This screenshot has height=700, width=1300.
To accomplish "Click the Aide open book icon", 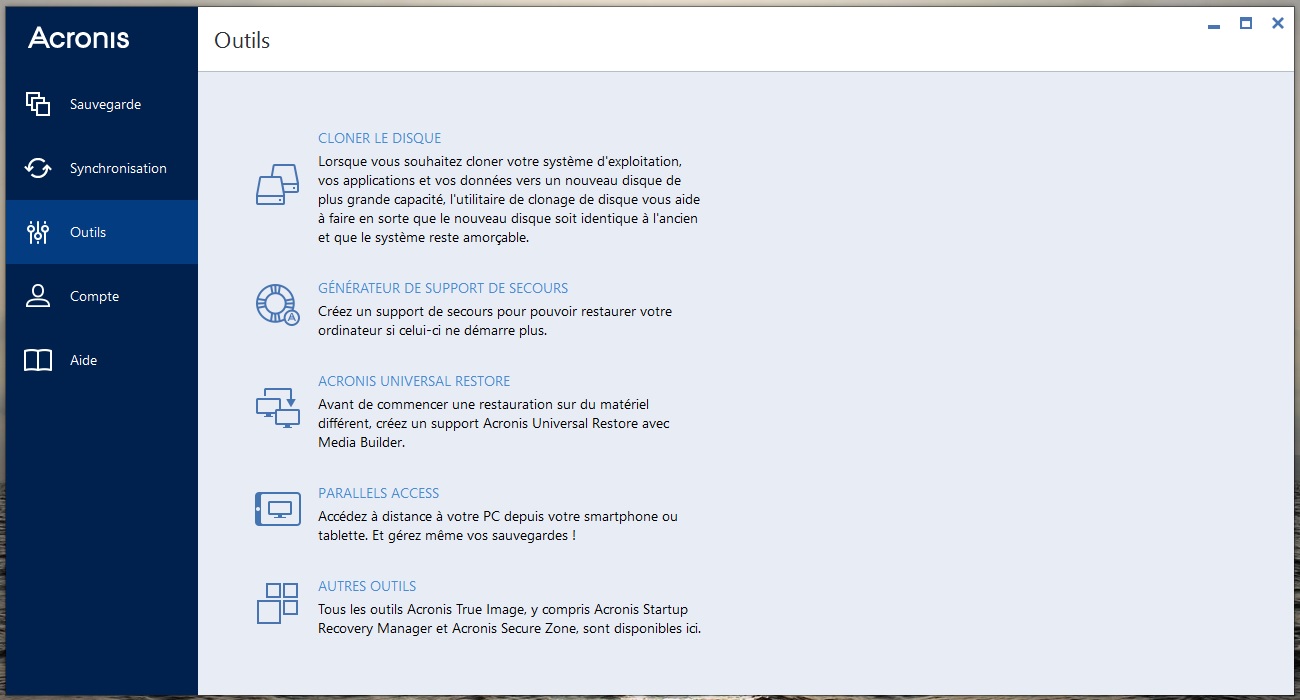I will coord(38,360).
